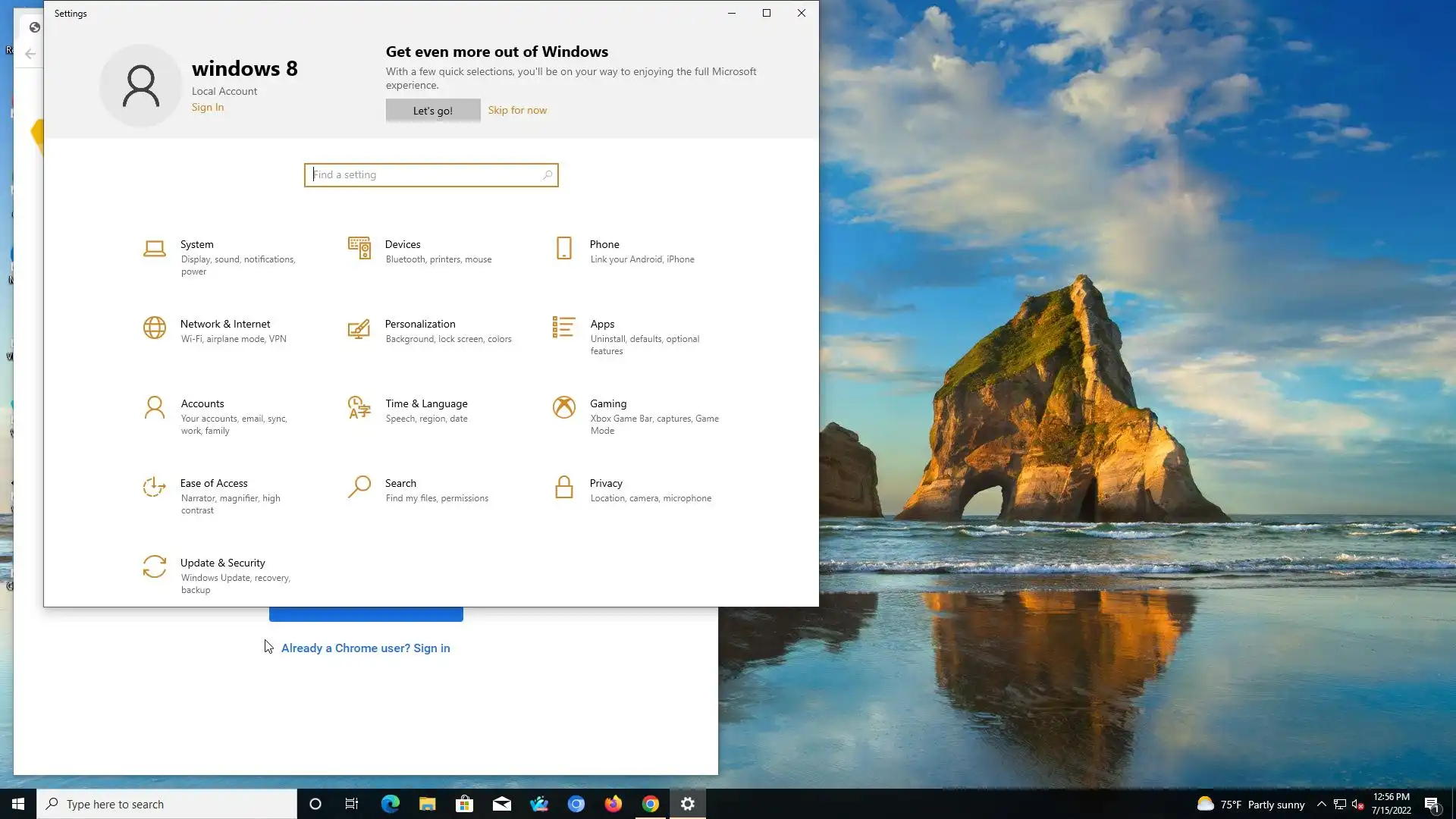Click the Phone settings icon
The height and width of the screenshot is (819, 1456).
pyautogui.click(x=564, y=248)
